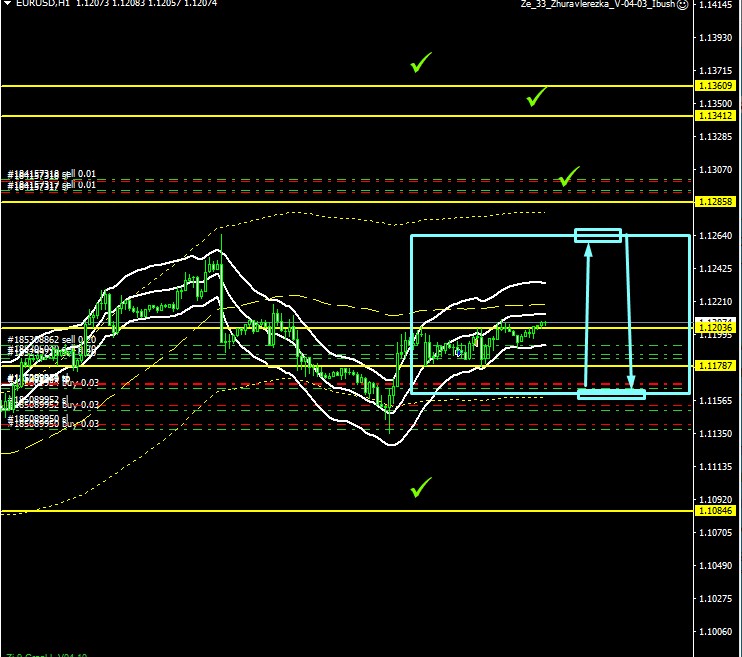This screenshot has width=742, height=657.
Task: Select the yellow horizontal line at 1.13609
Action: (x=347, y=86)
